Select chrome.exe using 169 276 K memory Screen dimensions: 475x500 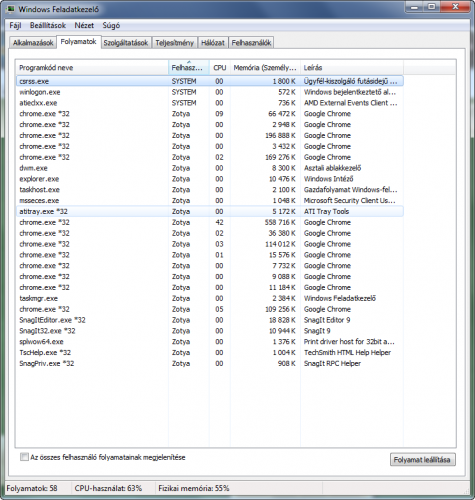coord(210,157)
